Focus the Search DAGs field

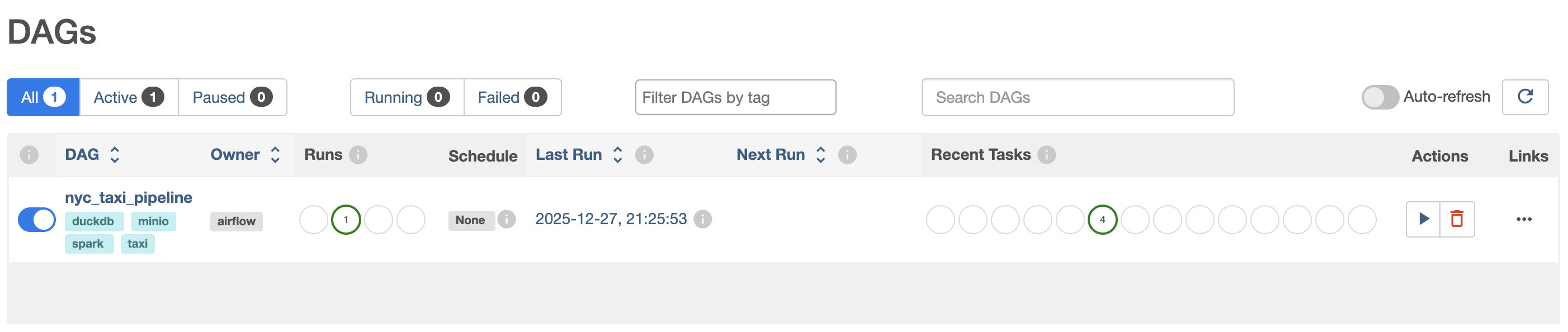click(x=1078, y=97)
